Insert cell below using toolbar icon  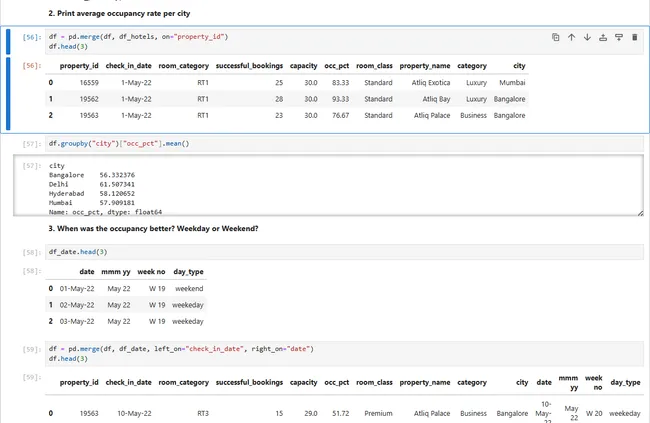(618, 37)
